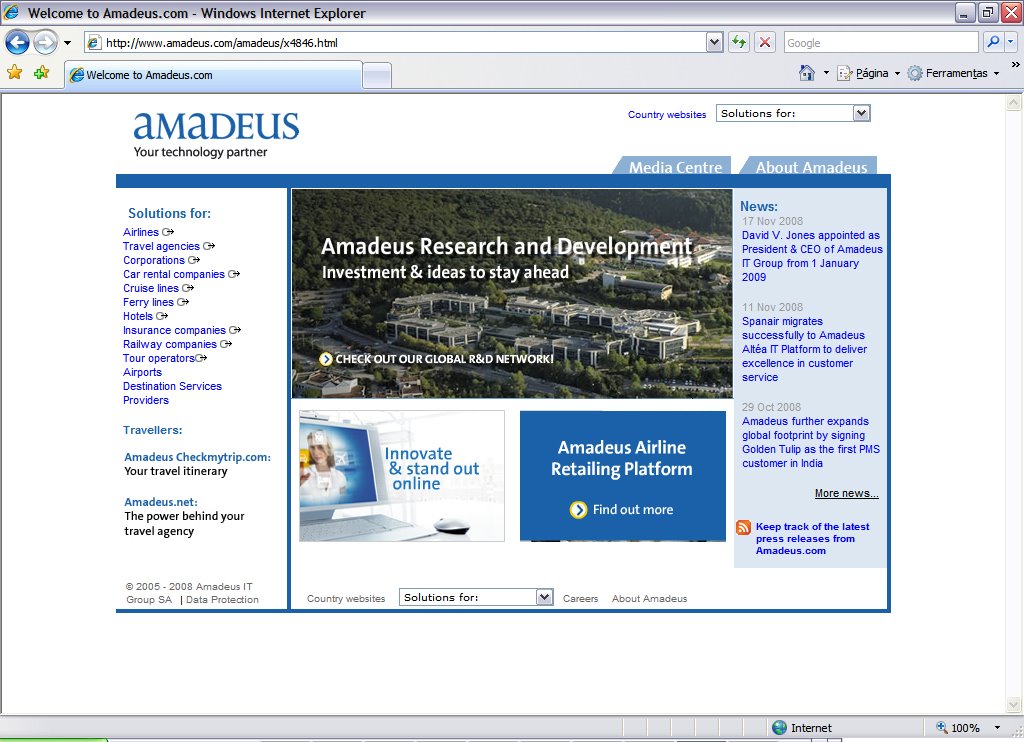Click the external-link icon beside Hotels
This screenshot has width=1024, height=742.
pyautogui.click(x=162, y=316)
